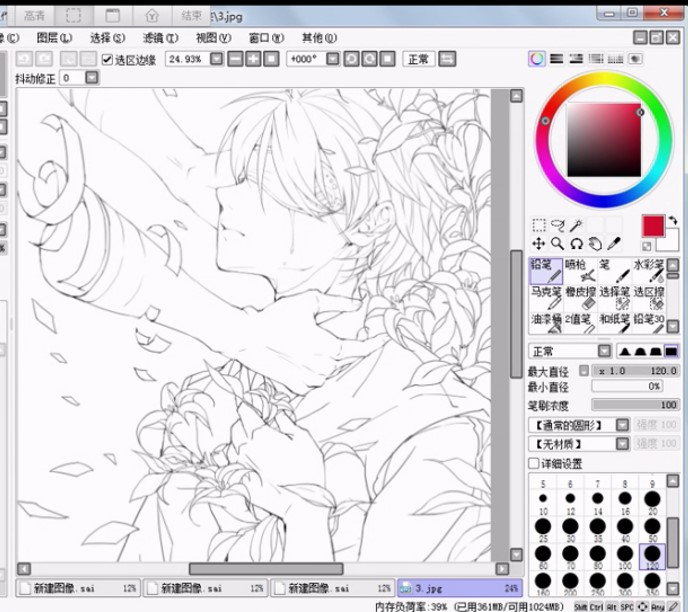The image size is (688, 612).
Task: Select the 橡皮擦 eraser tool
Action: [x=580, y=298]
